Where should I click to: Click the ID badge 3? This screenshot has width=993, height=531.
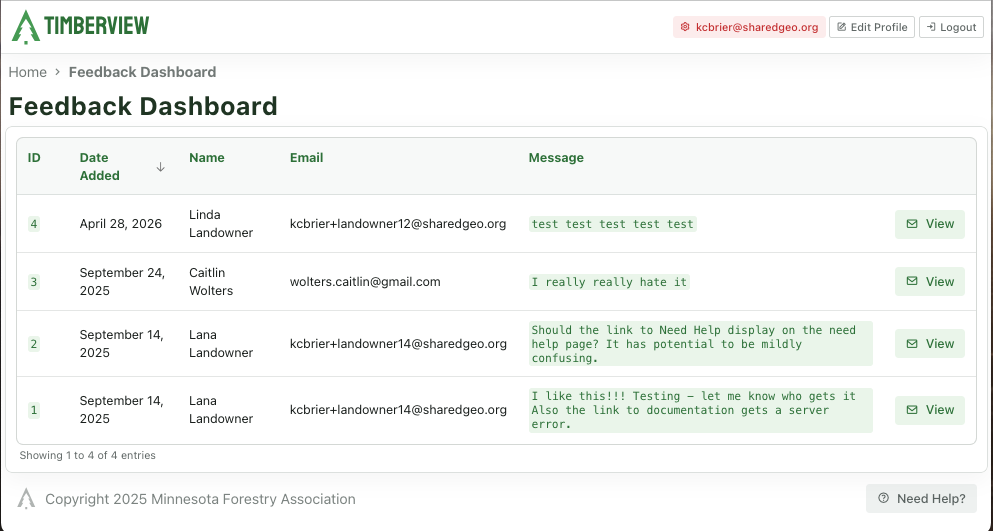click(34, 282)
